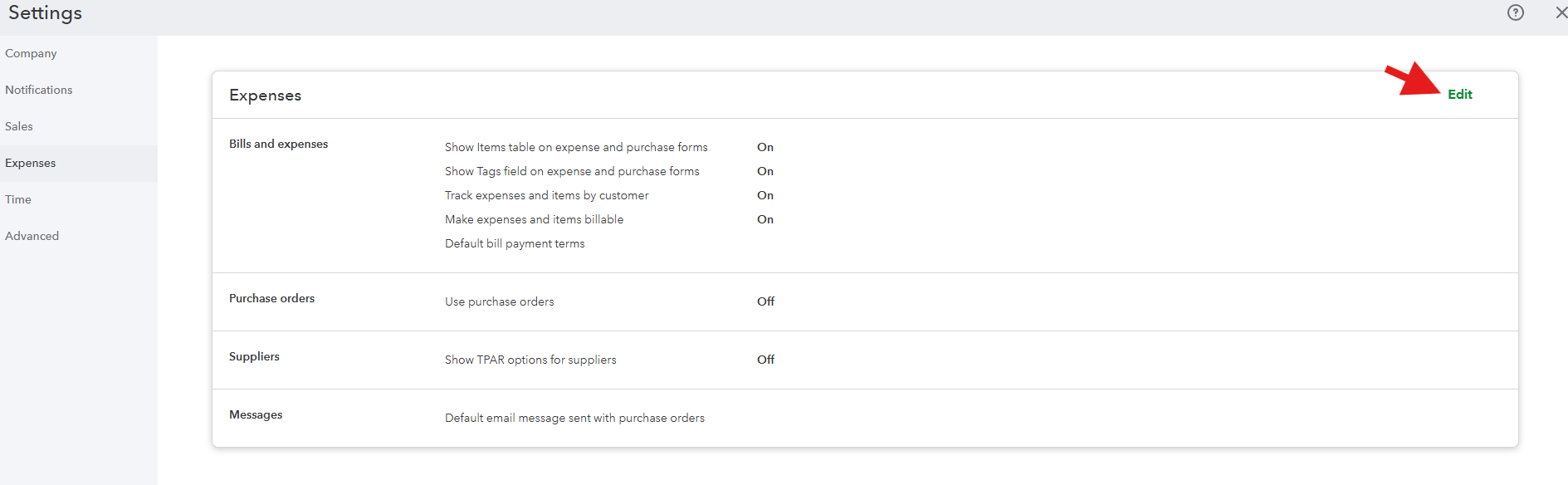Click Make expenses and items billable row

(x=534, y=219)
